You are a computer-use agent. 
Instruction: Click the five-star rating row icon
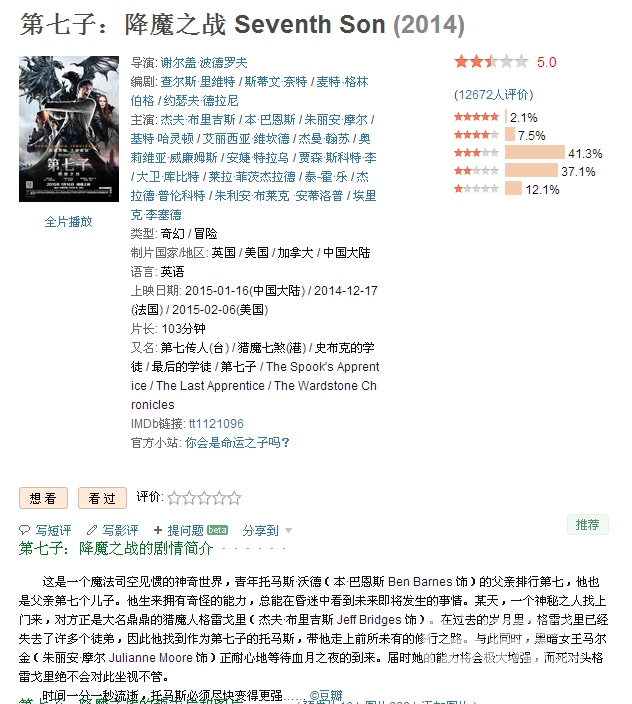476,117
